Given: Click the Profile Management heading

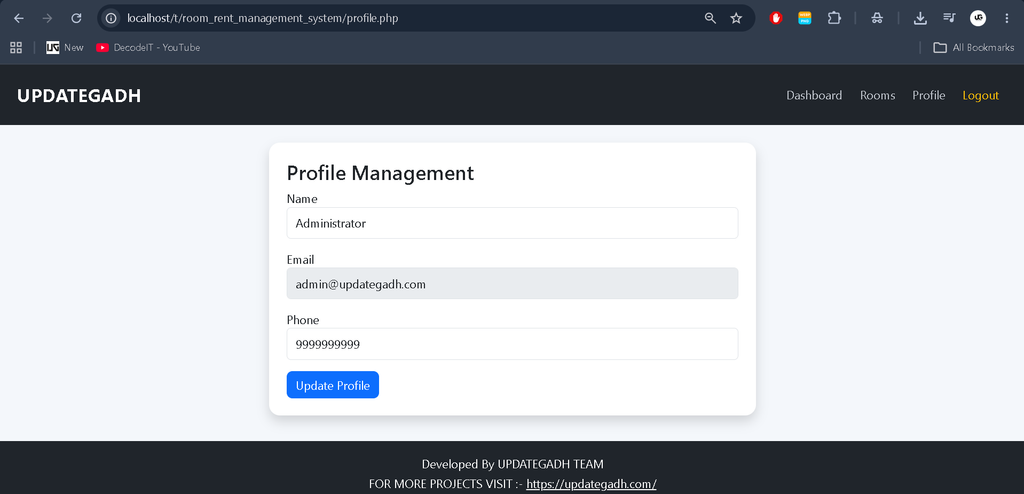Looking at the screenshot, I should [380, 173].
